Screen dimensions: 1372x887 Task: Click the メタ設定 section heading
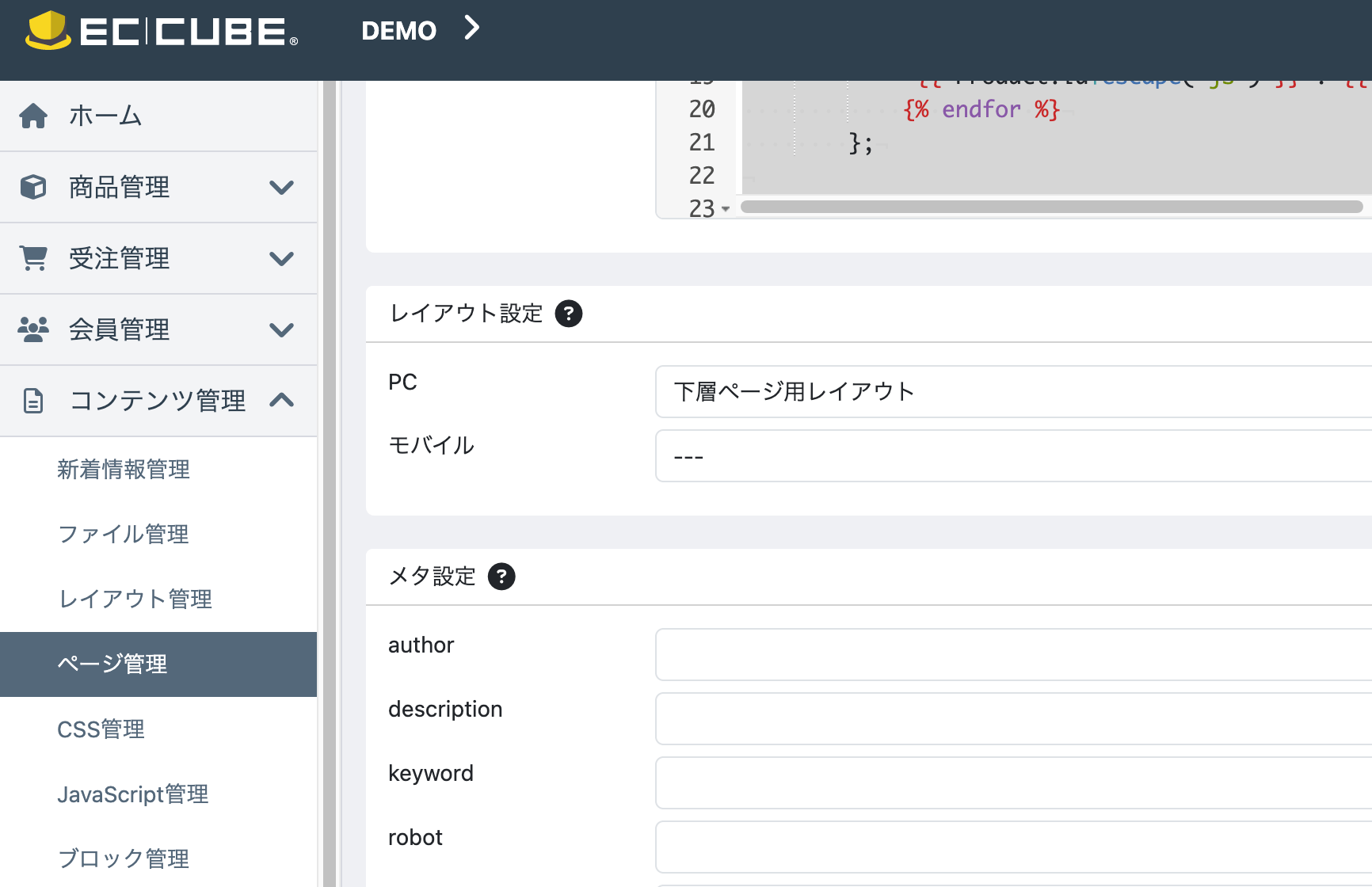click(x=433, y=577)
